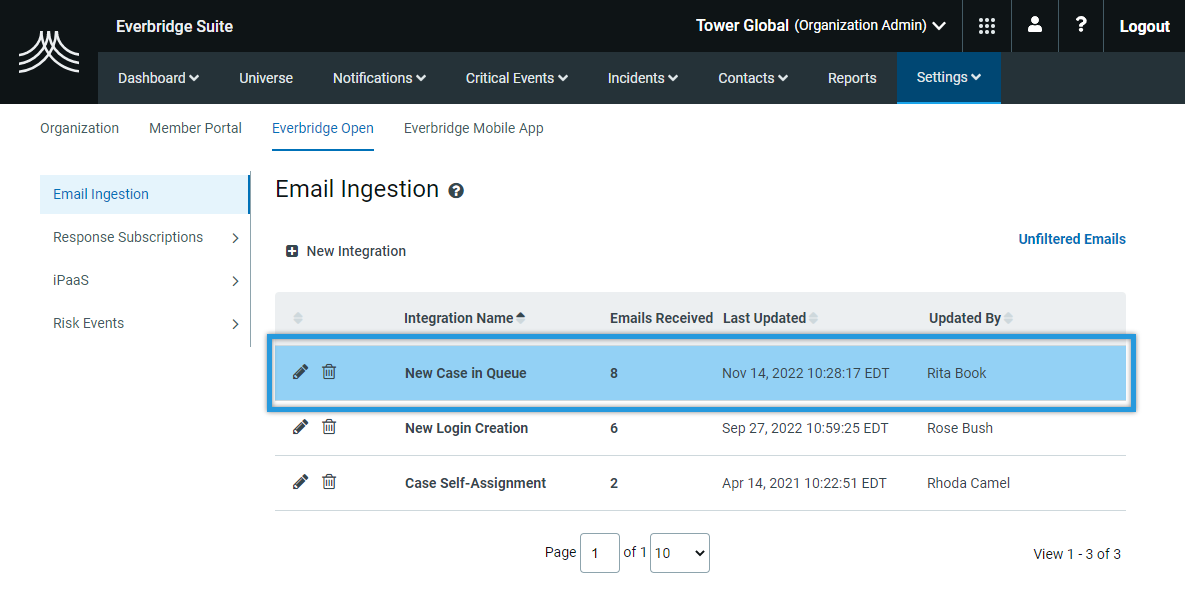Create a New Integration
The image size is (1185, 606).
(346, 251)
